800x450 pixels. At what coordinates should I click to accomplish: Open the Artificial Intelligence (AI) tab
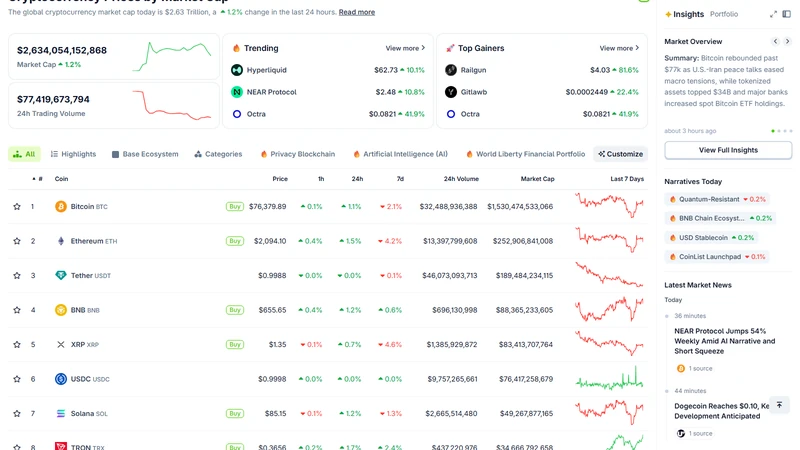coord(400,154)
